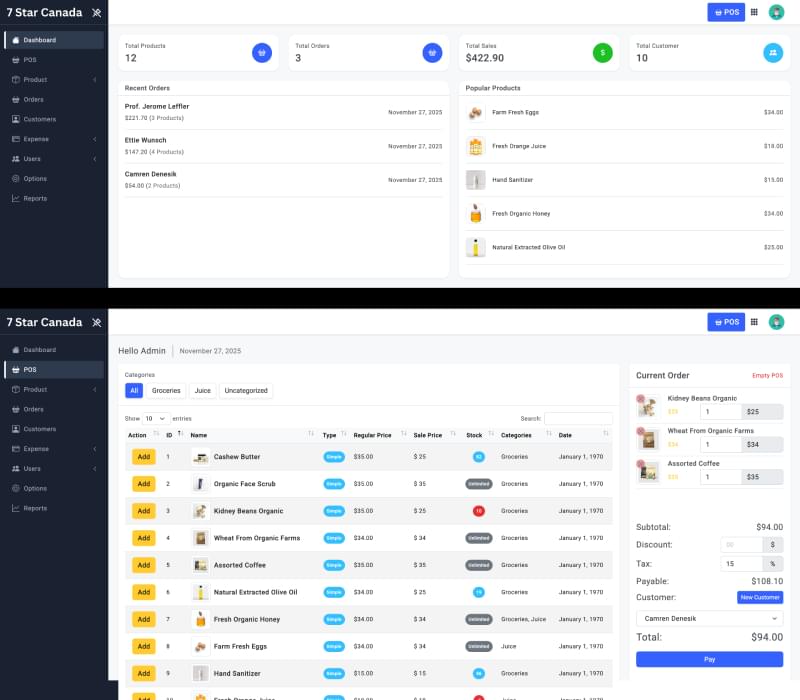Delete Assorted Coffee from the current order

click(640, 464)
